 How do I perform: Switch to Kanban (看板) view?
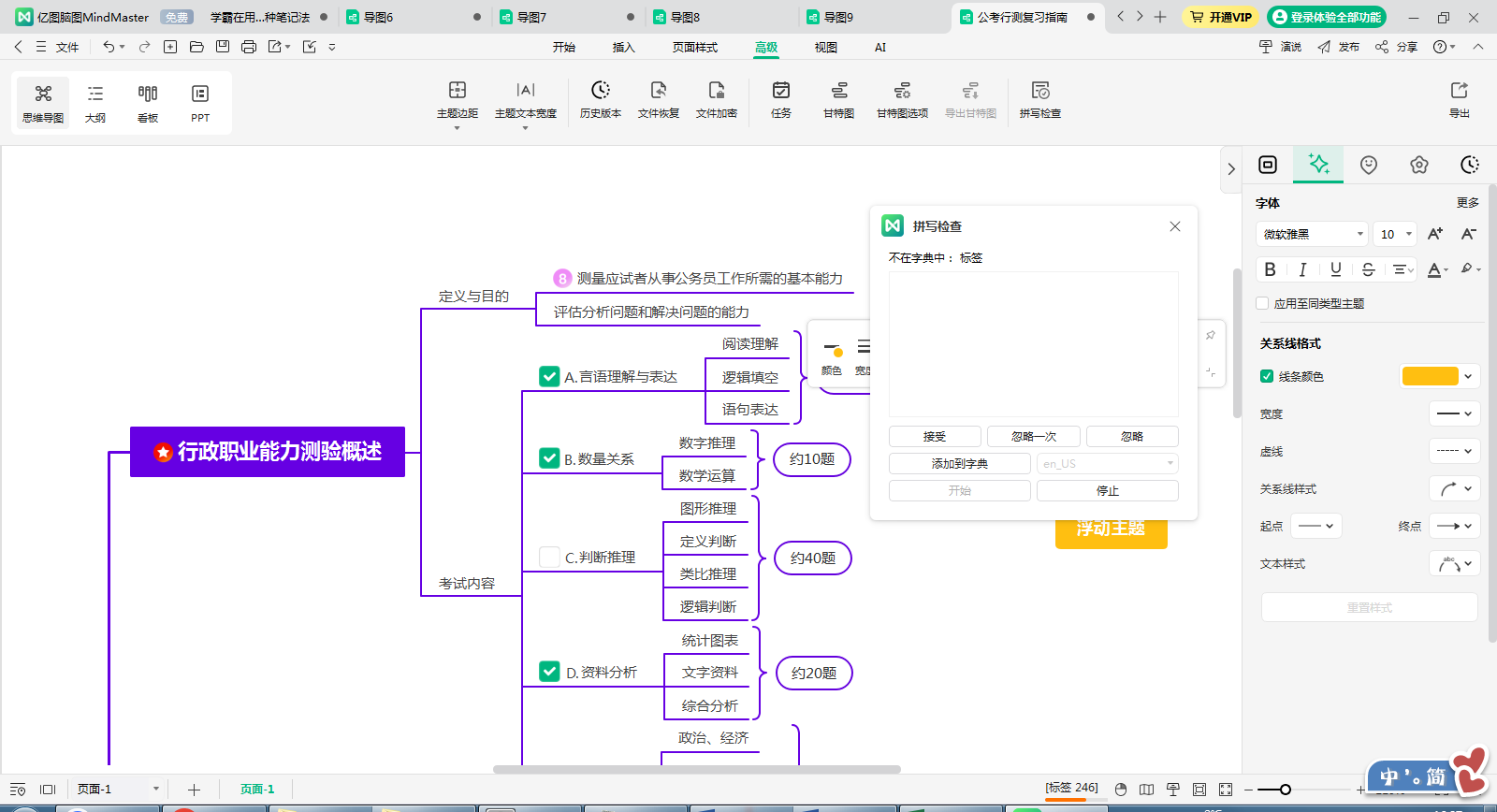click(148, 103)
